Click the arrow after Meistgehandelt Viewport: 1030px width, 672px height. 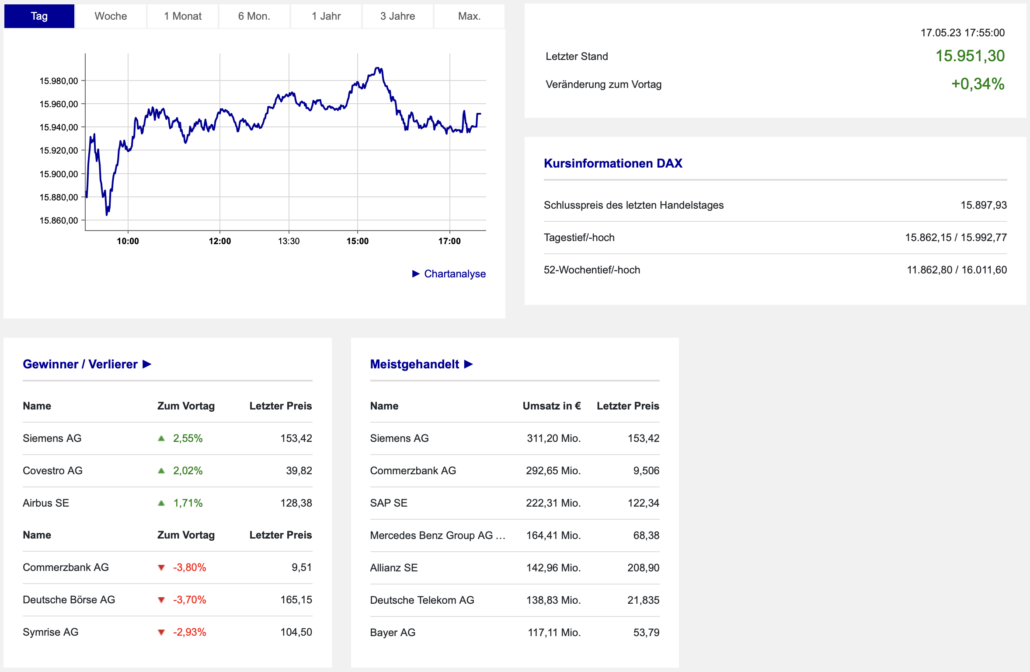click(x=468, y=365)
